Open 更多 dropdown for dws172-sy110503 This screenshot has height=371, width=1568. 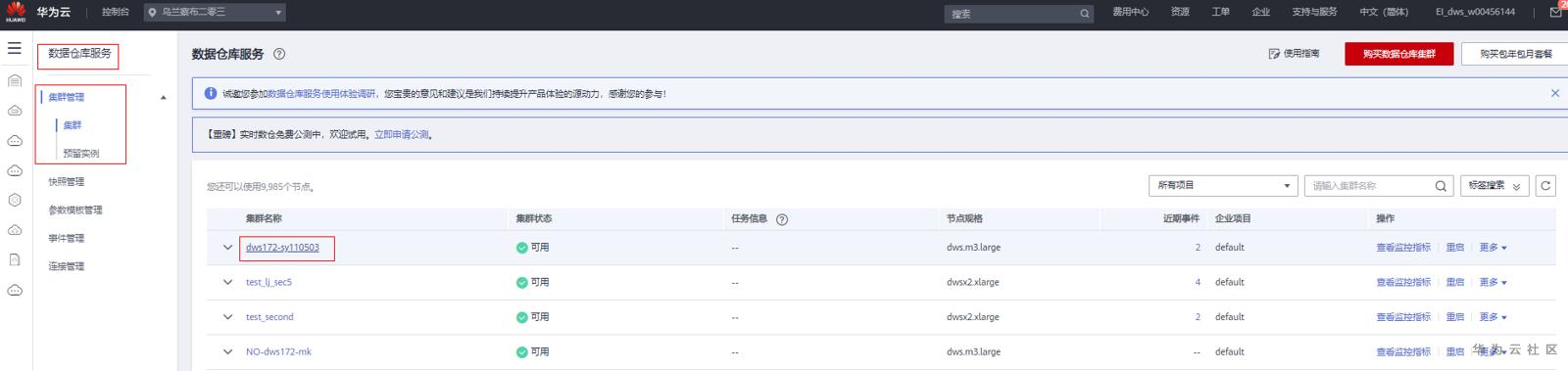[x=1493, y=248]
